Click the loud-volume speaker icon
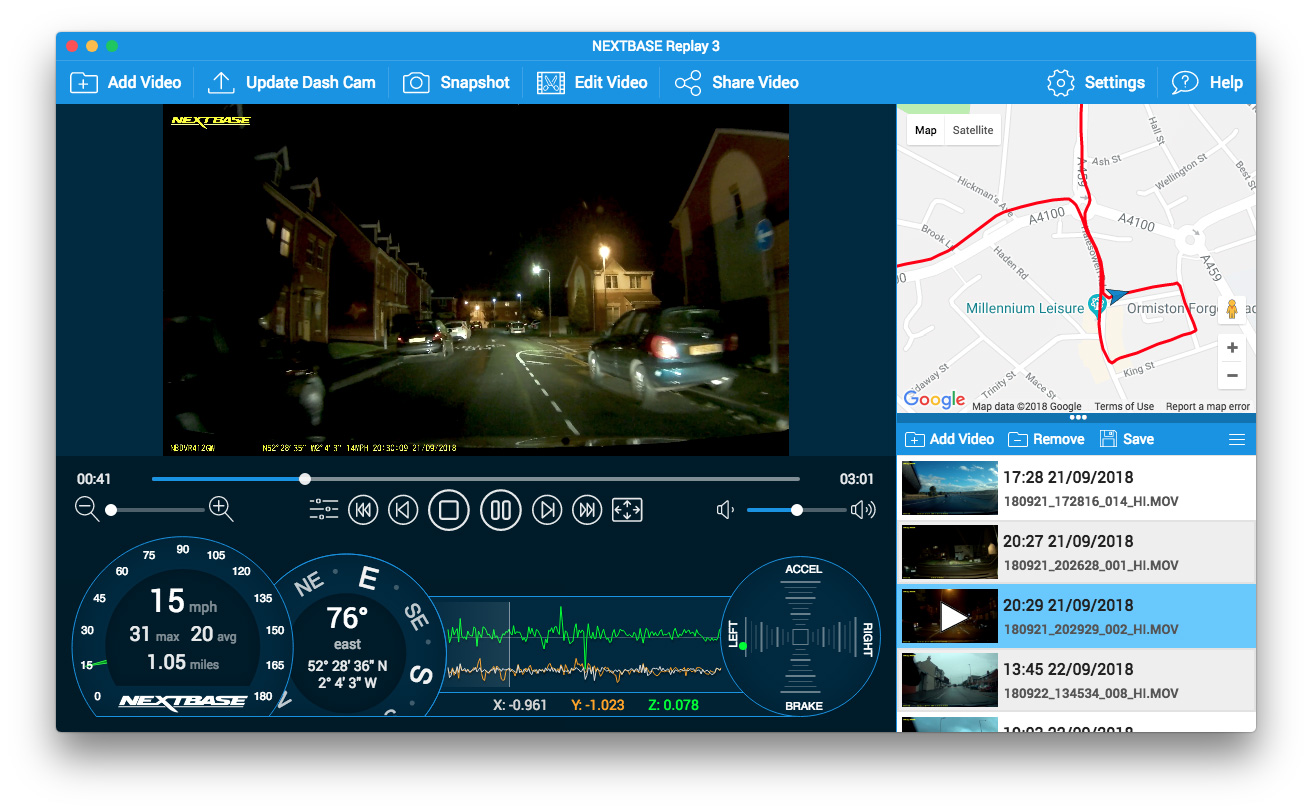Viewport: 1312px width, 812px height. click(x=863, y=510)
